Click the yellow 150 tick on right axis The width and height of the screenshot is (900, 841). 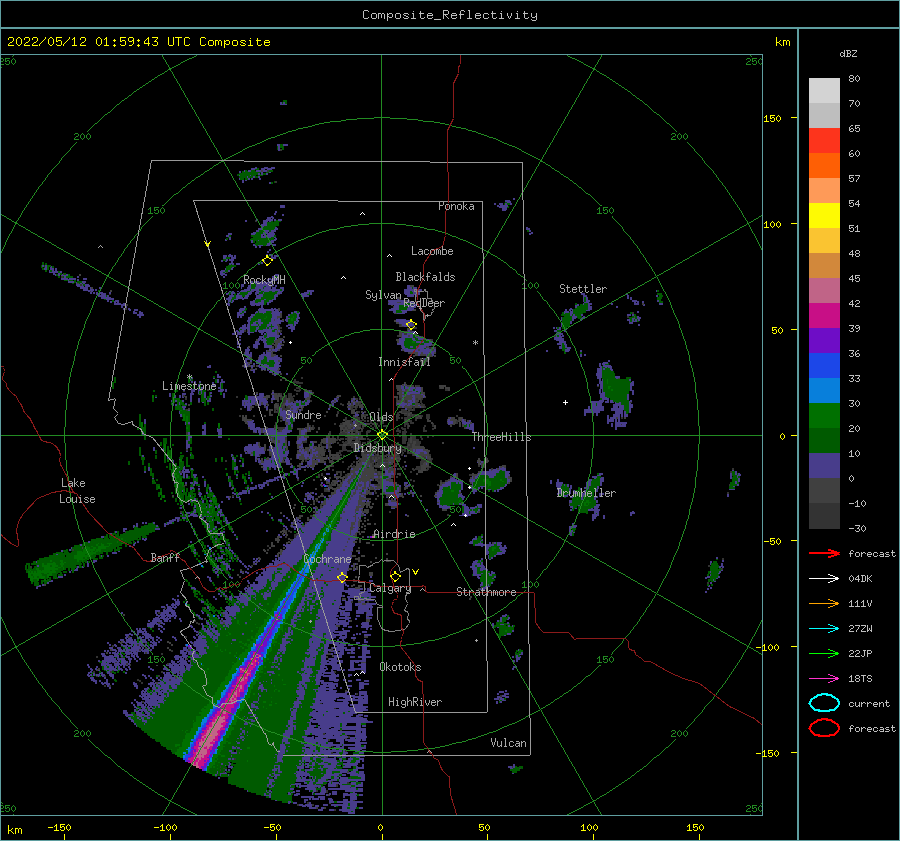772,118
